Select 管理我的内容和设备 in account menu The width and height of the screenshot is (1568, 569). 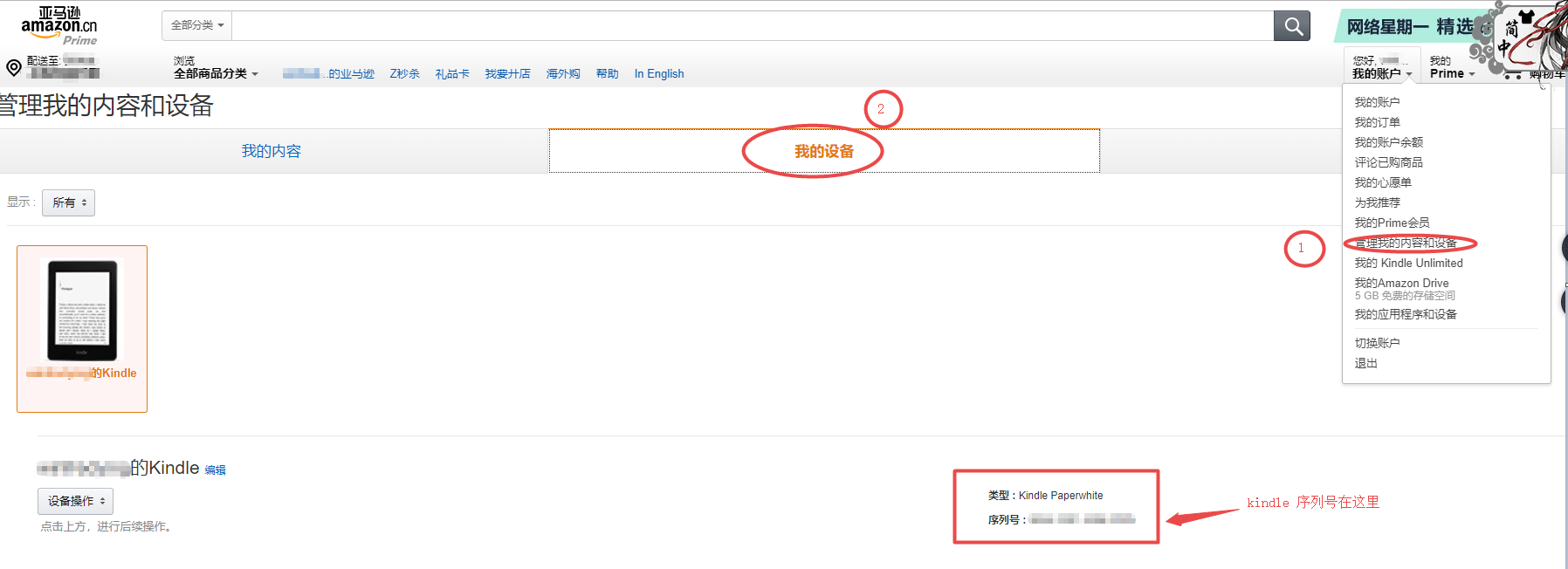pos(1406,243)
